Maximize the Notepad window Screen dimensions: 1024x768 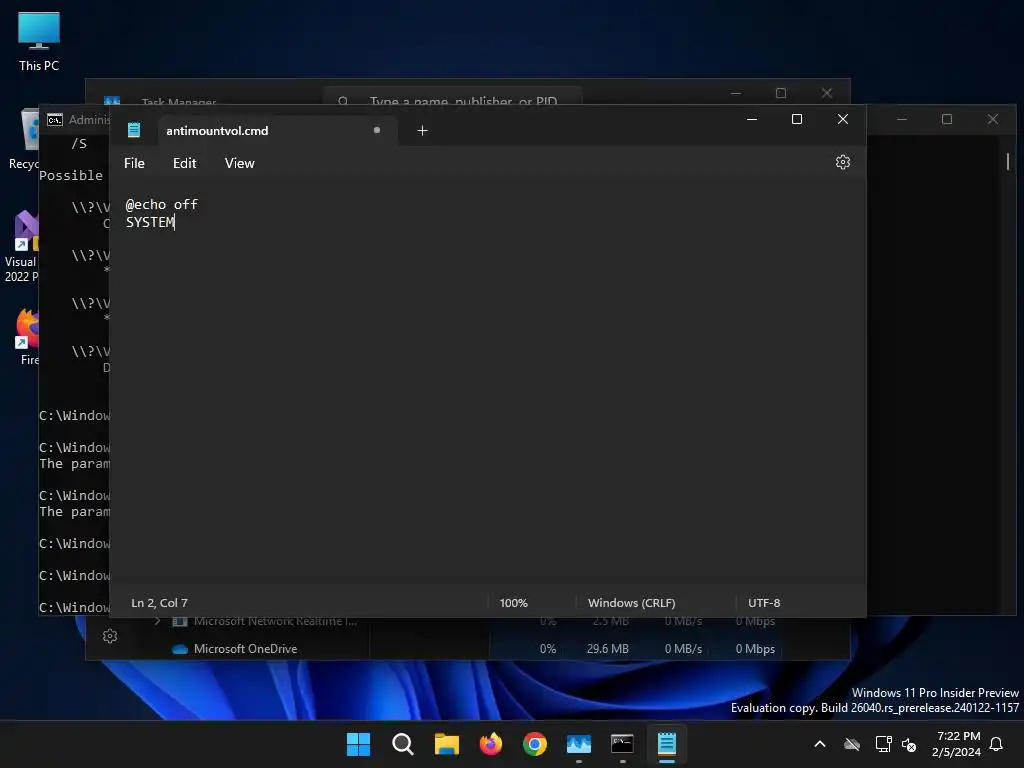797,119
